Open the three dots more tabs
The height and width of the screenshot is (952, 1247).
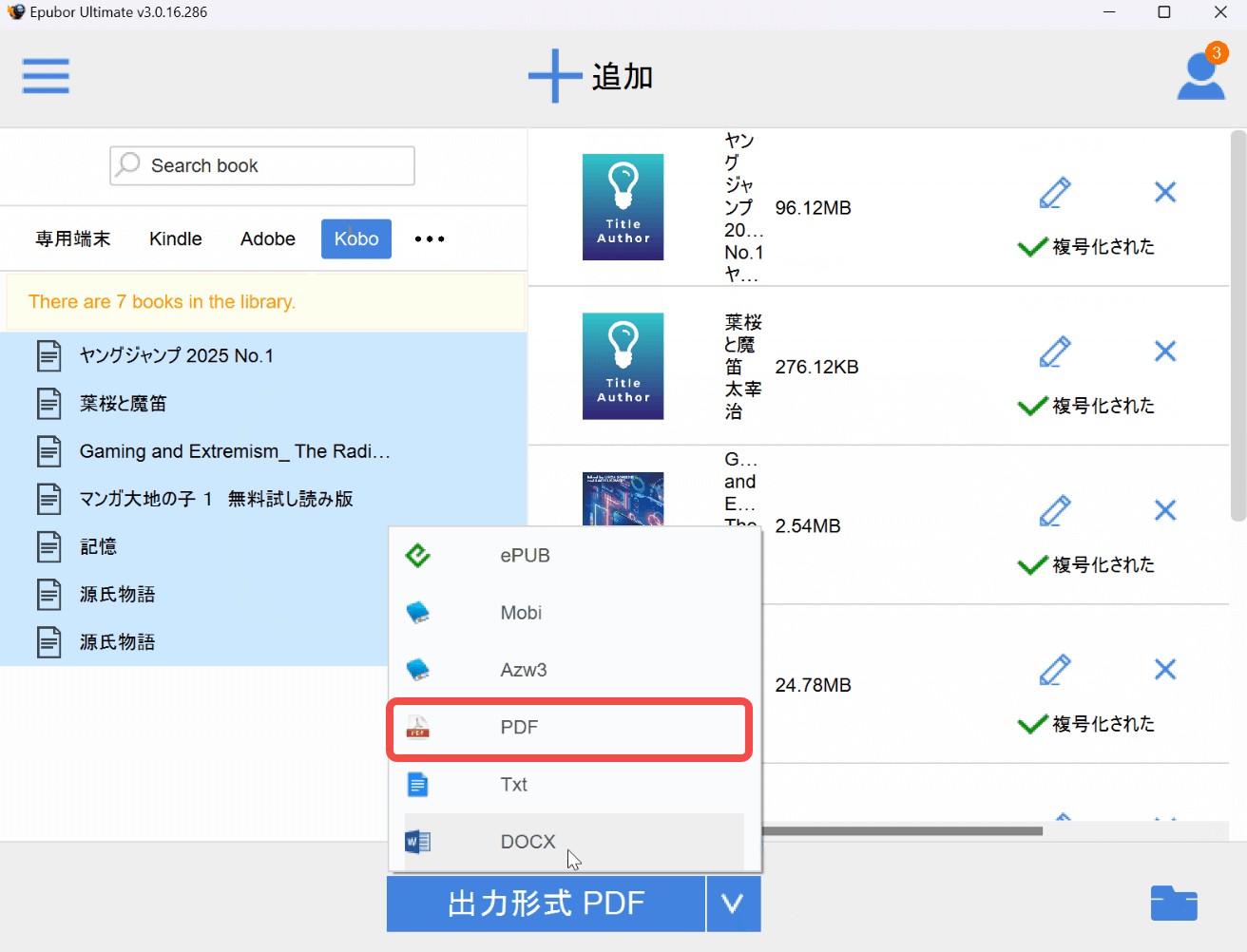click(x=430, y=239)
